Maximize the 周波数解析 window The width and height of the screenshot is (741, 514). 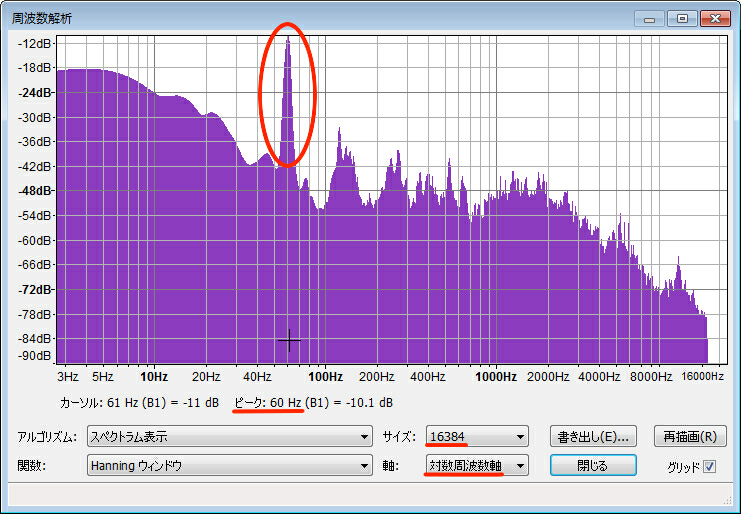pos(682,18)
